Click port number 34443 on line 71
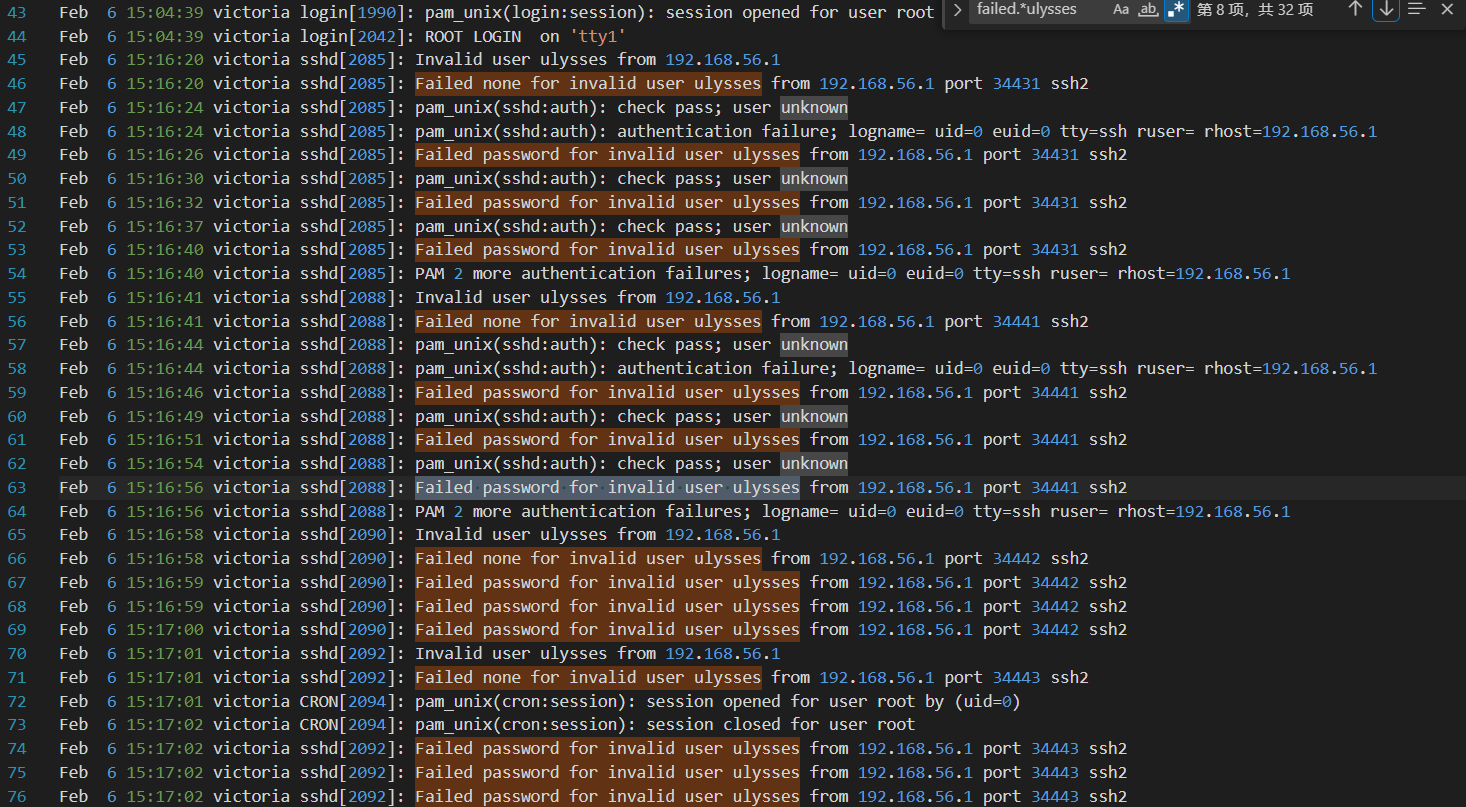Image resolution: width=1466 pixels, height=807 pixels. pyautogui.click(x=1017, y=678)
